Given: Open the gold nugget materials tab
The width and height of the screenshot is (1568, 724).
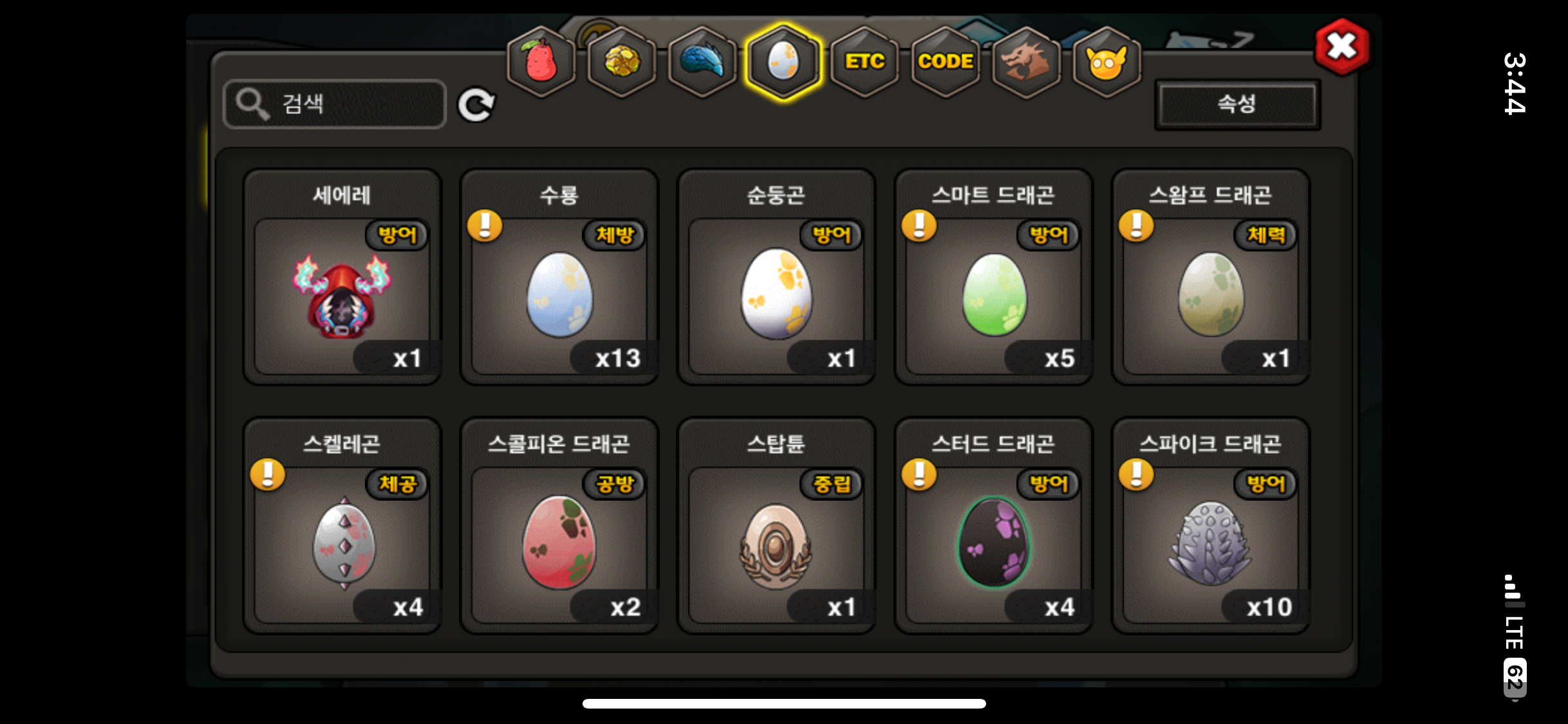Looking at the screenshot, I should coord(622,62).
